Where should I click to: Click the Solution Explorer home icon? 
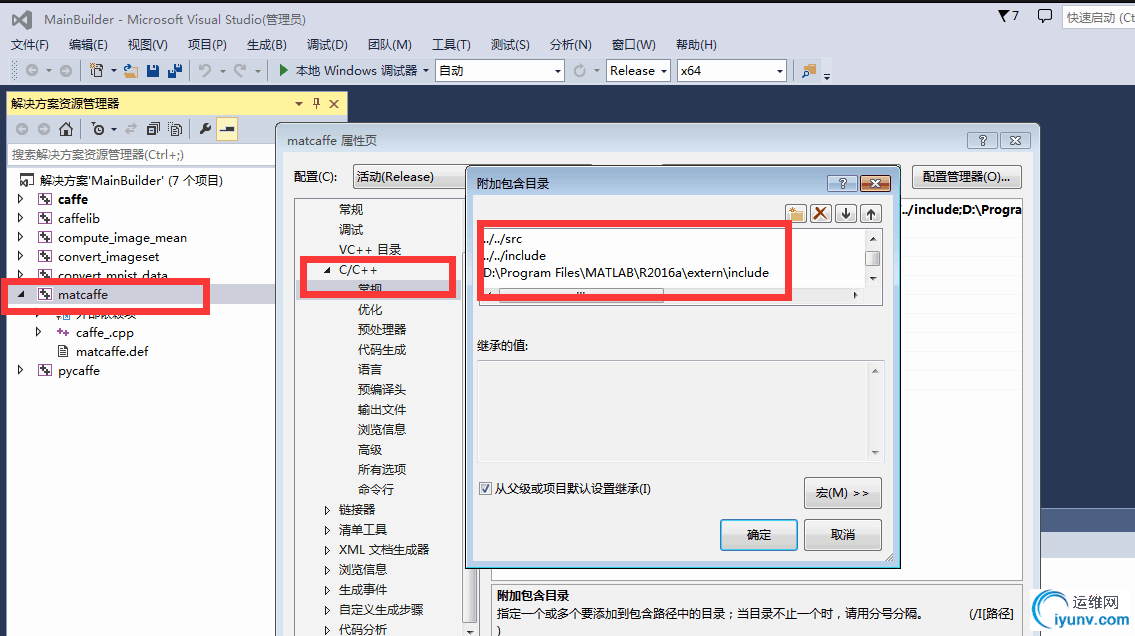(66, 129)
